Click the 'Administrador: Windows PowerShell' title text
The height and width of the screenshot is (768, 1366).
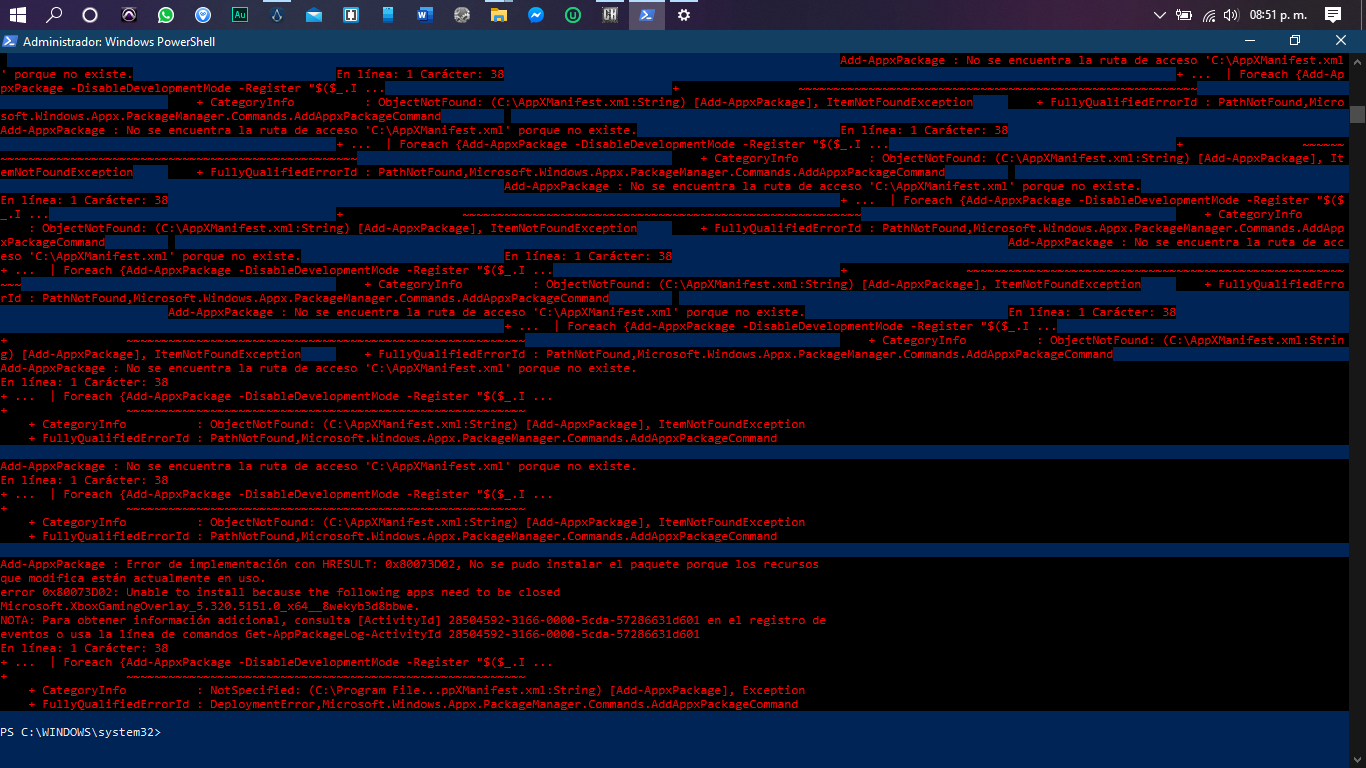point(119,42)
